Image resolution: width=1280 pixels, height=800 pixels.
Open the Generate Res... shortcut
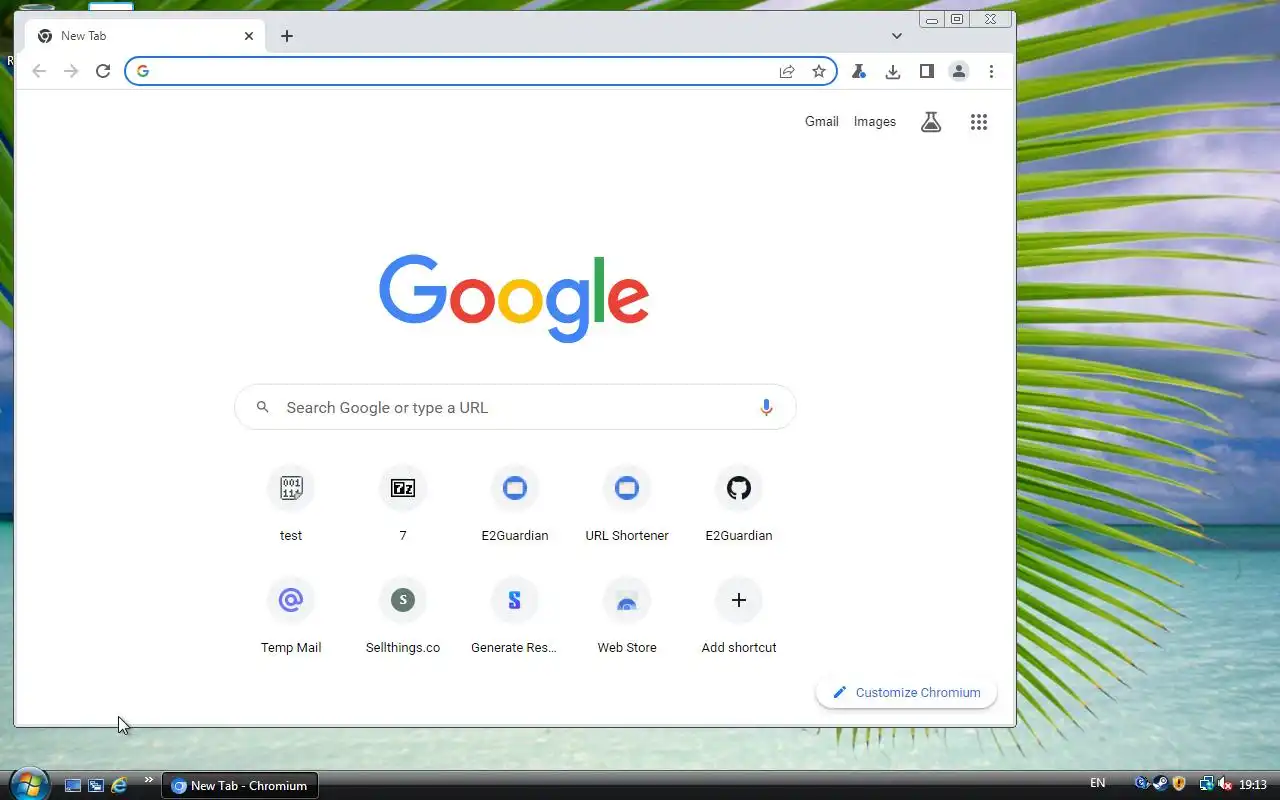tap(515, 616)
